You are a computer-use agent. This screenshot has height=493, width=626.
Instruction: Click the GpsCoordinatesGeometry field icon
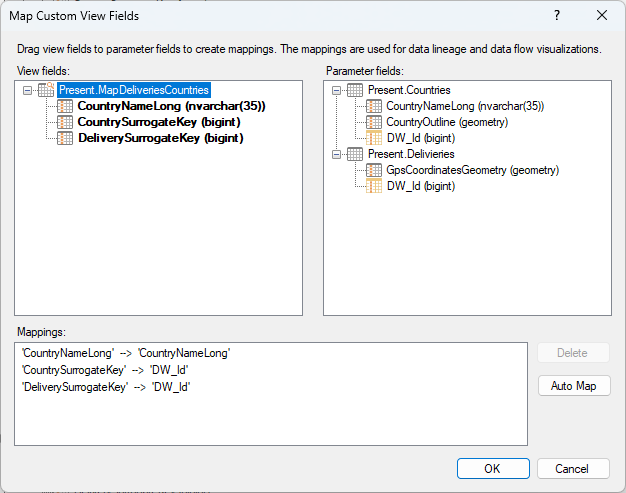click(x=374, y=170)
